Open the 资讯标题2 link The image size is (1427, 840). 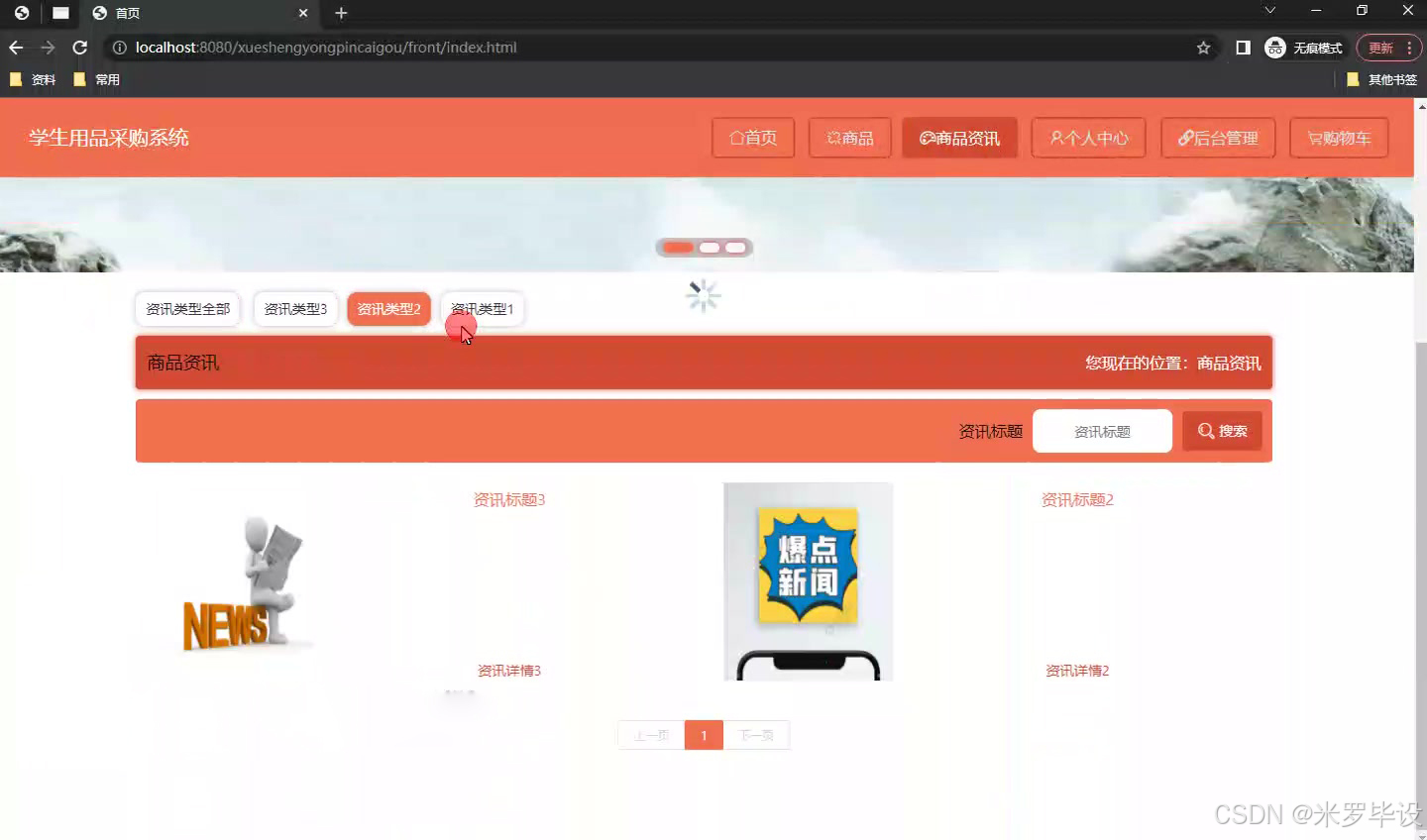point(1077,500)
